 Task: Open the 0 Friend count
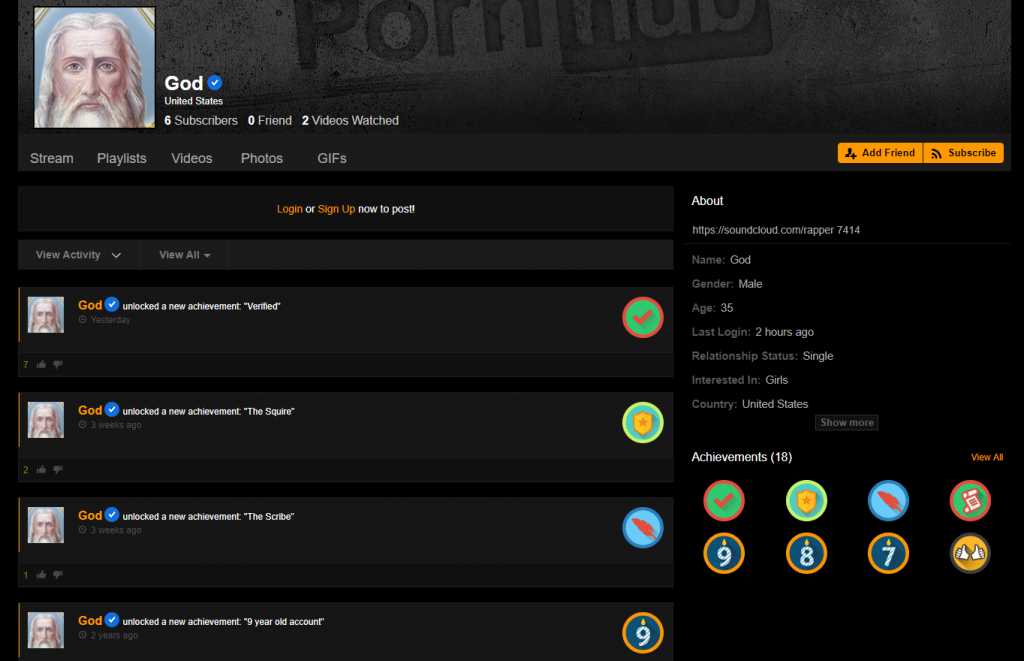click(270, 121)
